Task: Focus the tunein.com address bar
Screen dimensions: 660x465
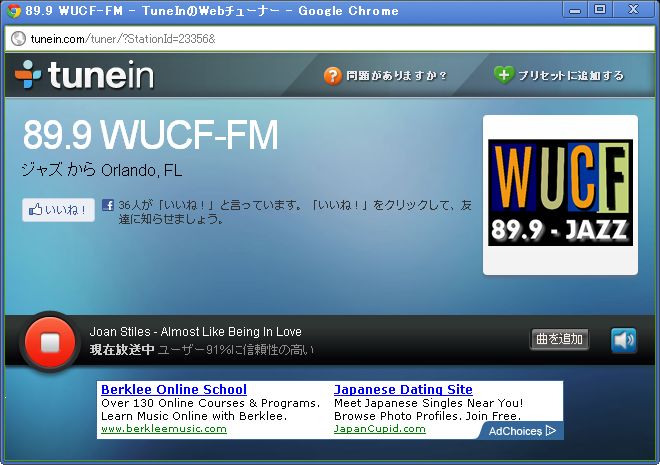Action: pyautogui.click(x=330, y=39)
